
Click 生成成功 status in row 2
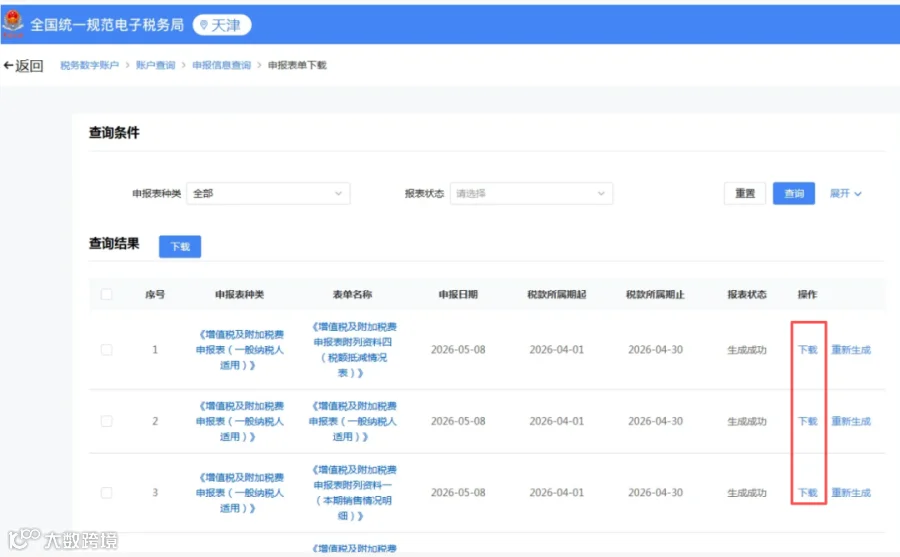point(747,421)
